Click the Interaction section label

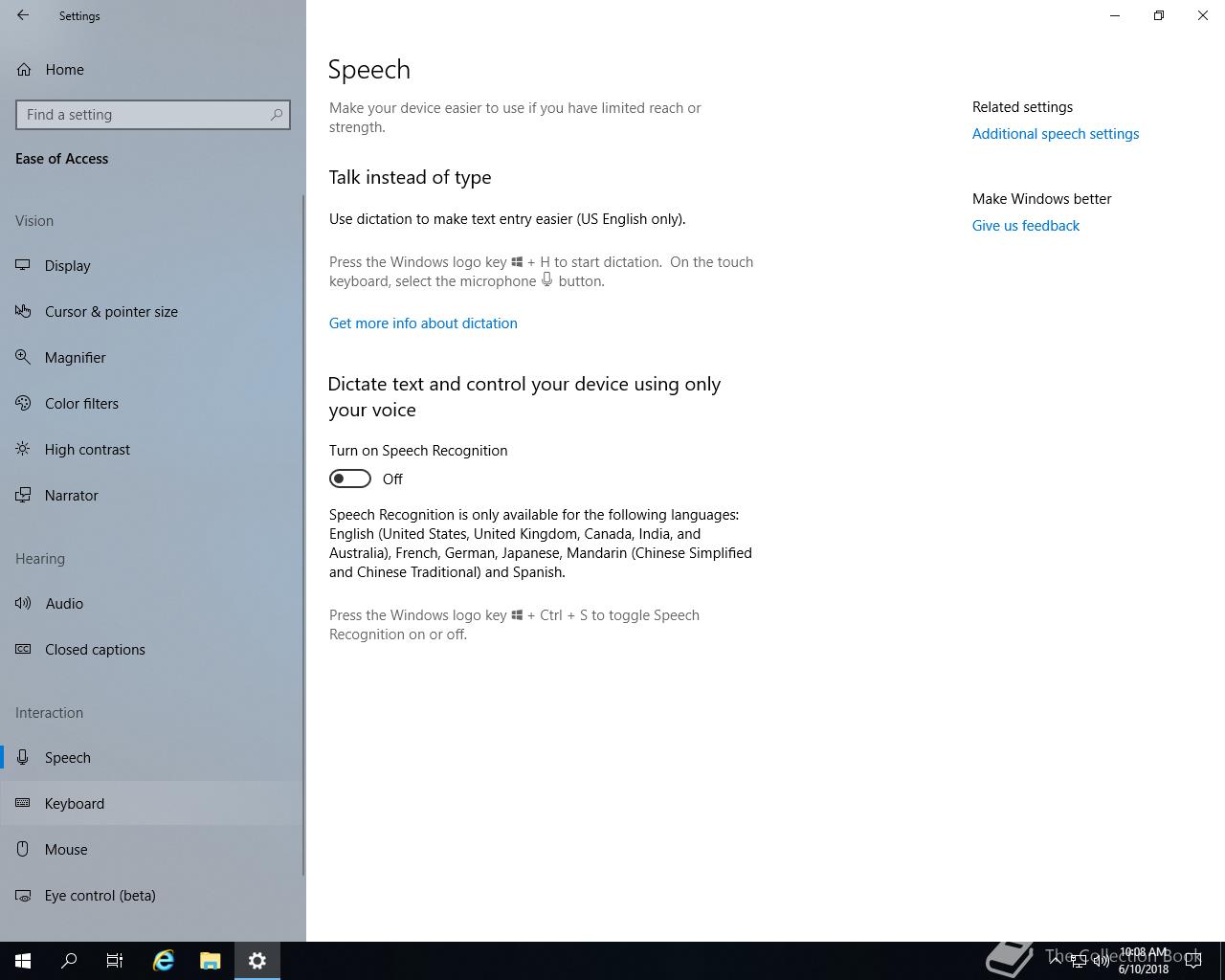tap(49, 713)
